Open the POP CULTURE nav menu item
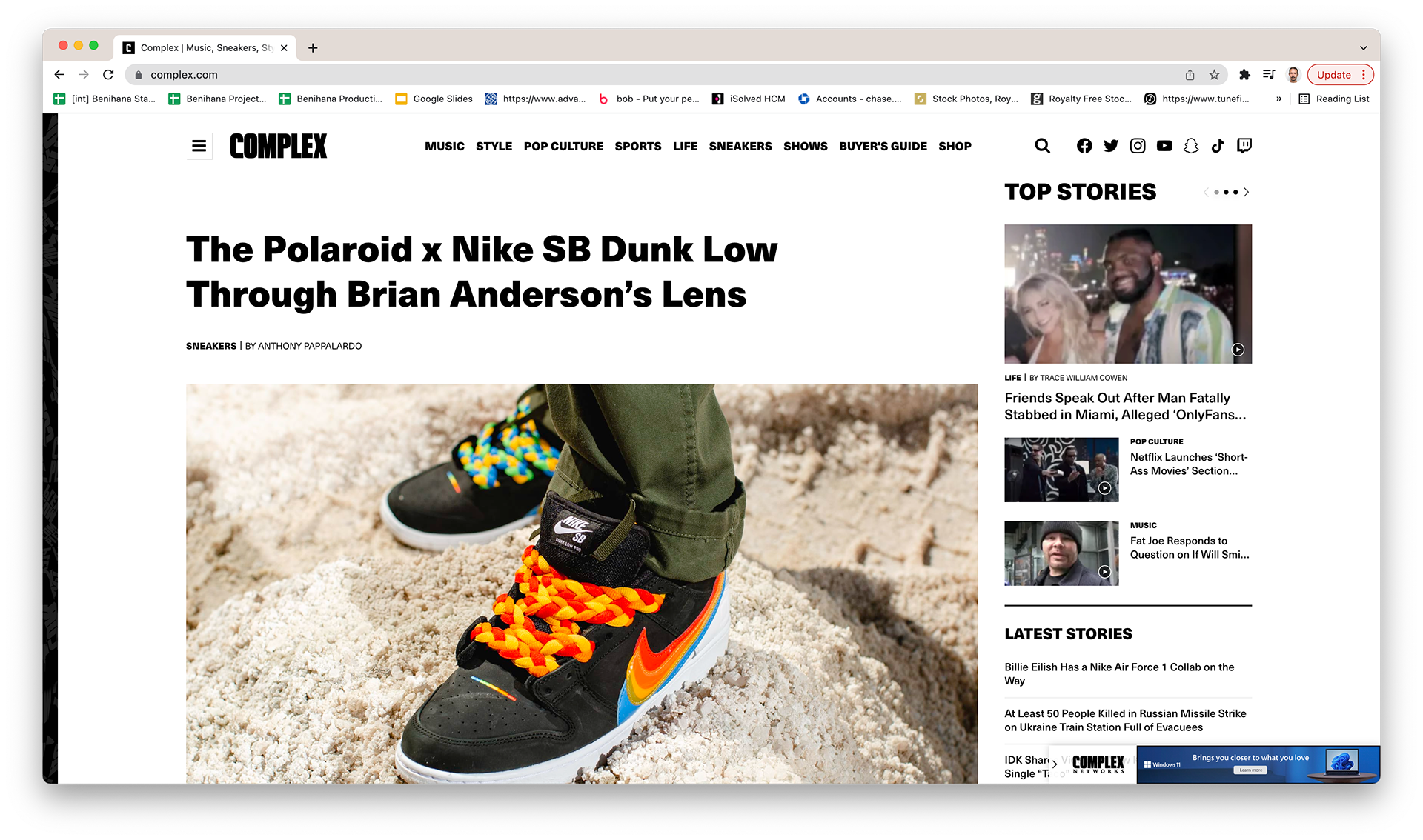Viewport: 1423px width, 840px height. tap(563, 147)
